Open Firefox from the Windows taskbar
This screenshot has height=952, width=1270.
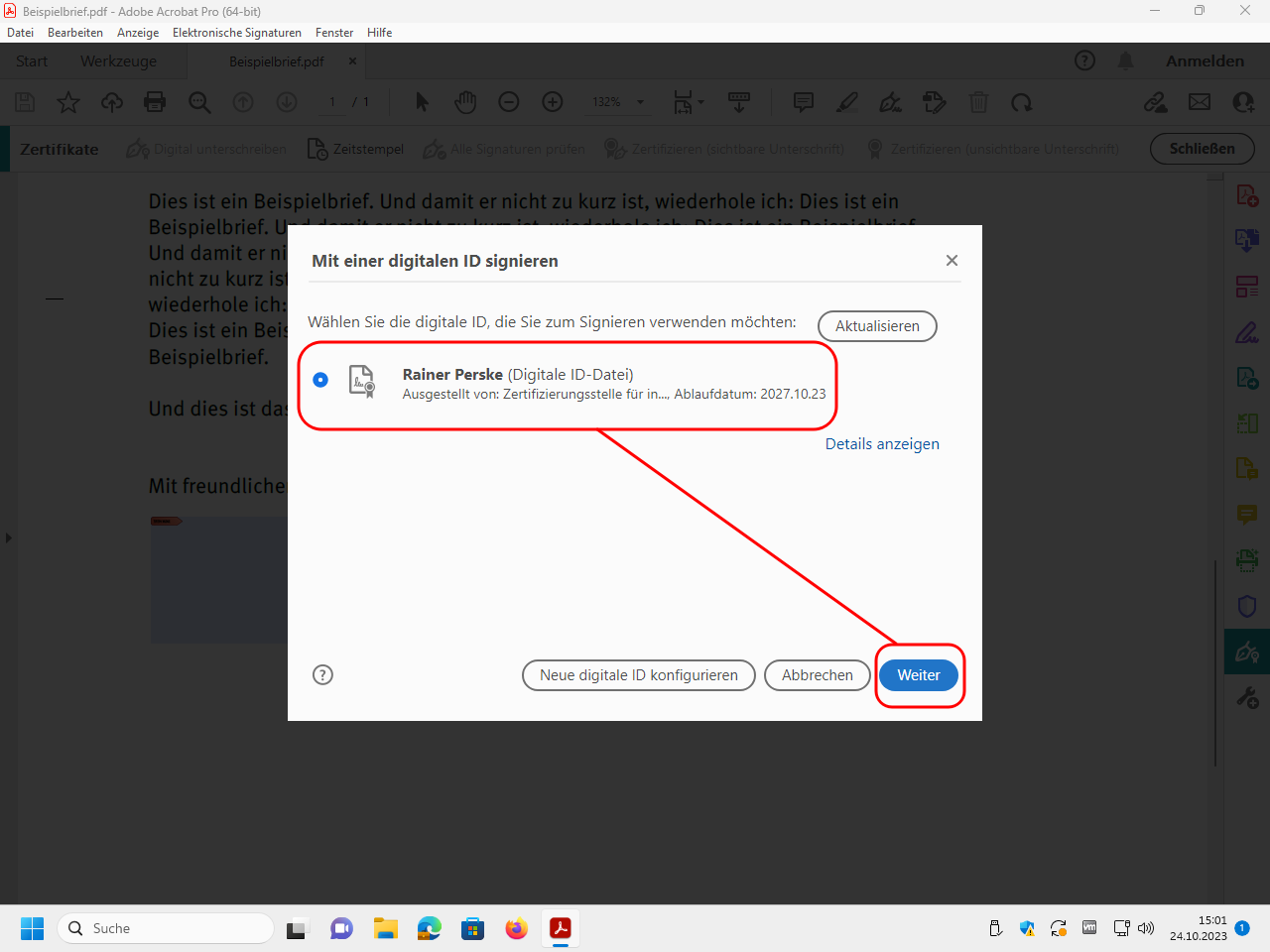pos(516,928)
